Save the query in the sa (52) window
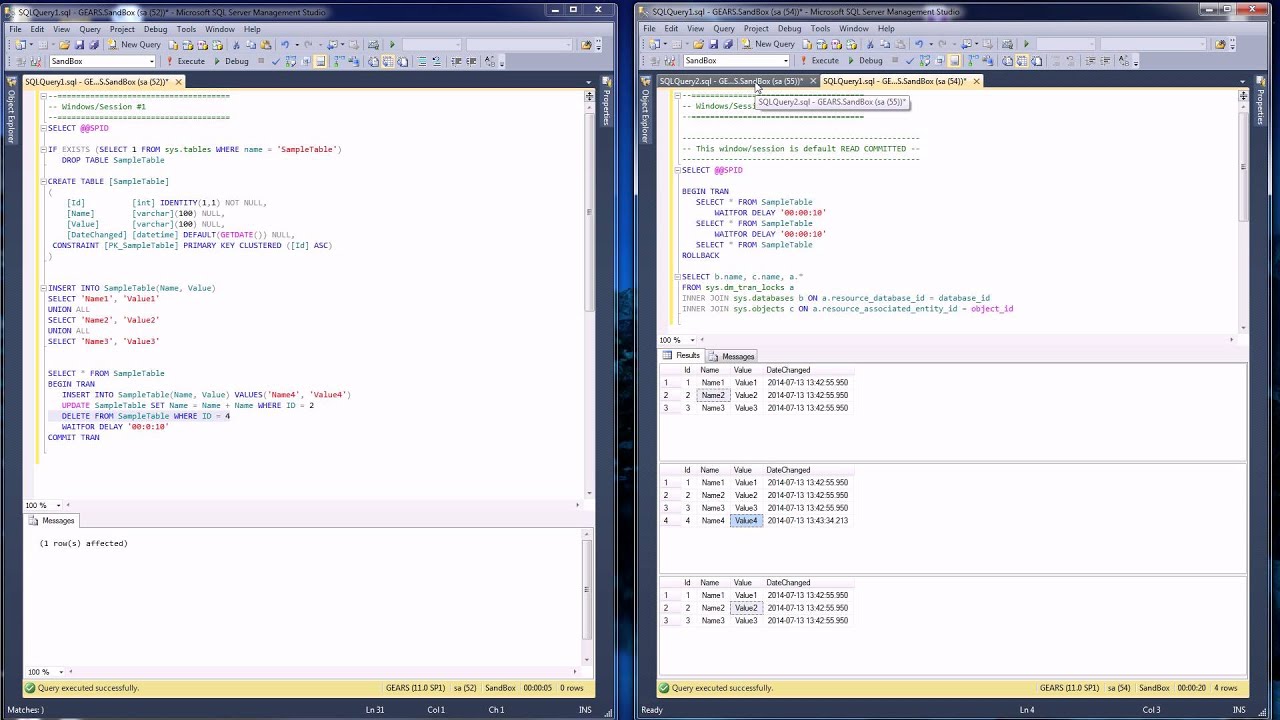The image size is (1280, 720). coord(80,44)
